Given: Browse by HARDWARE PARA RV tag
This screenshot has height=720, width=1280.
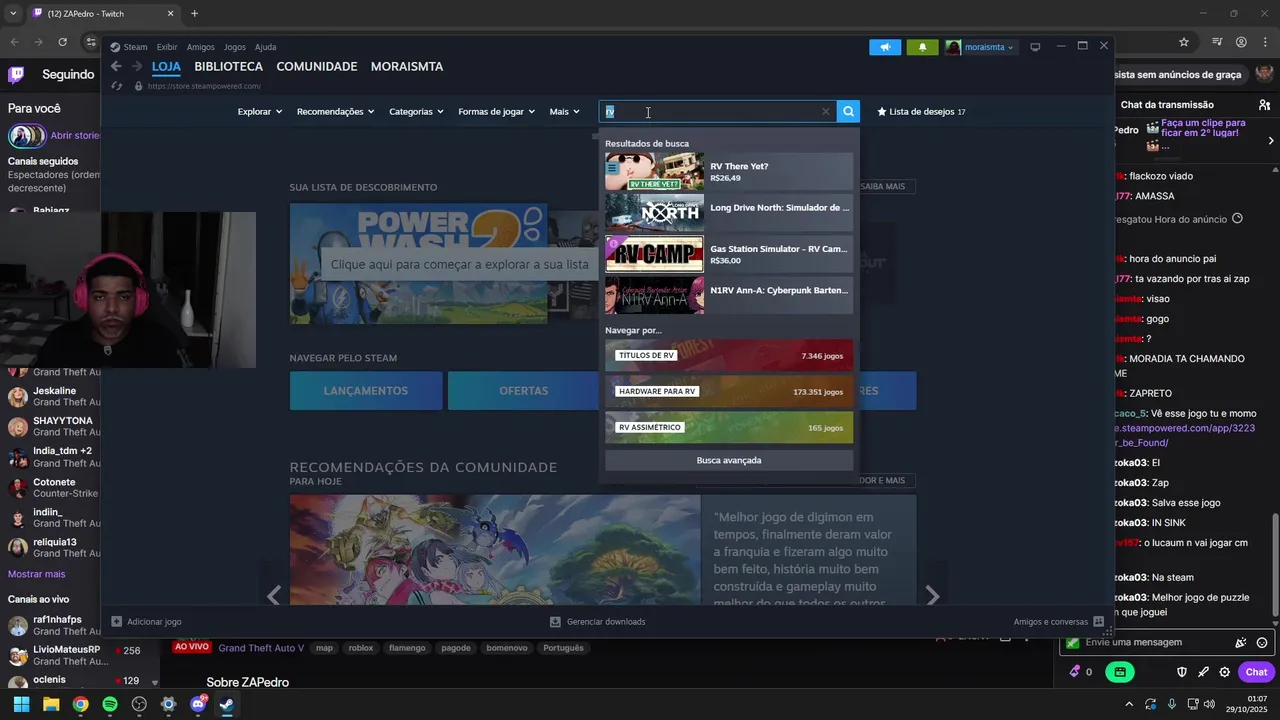Looking at the screenshot, I should pos(729,392).
